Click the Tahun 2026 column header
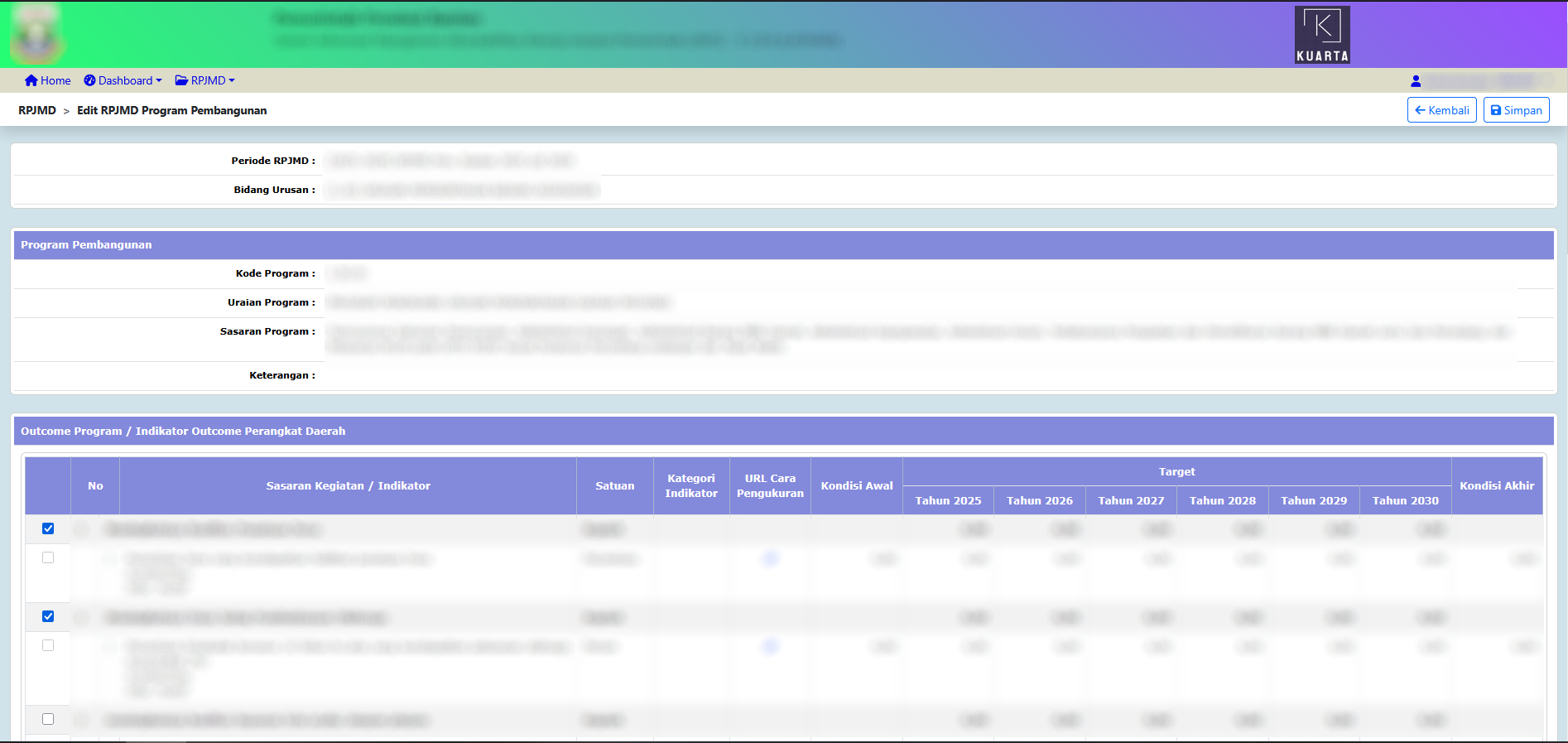 [x=1040, y=500]
